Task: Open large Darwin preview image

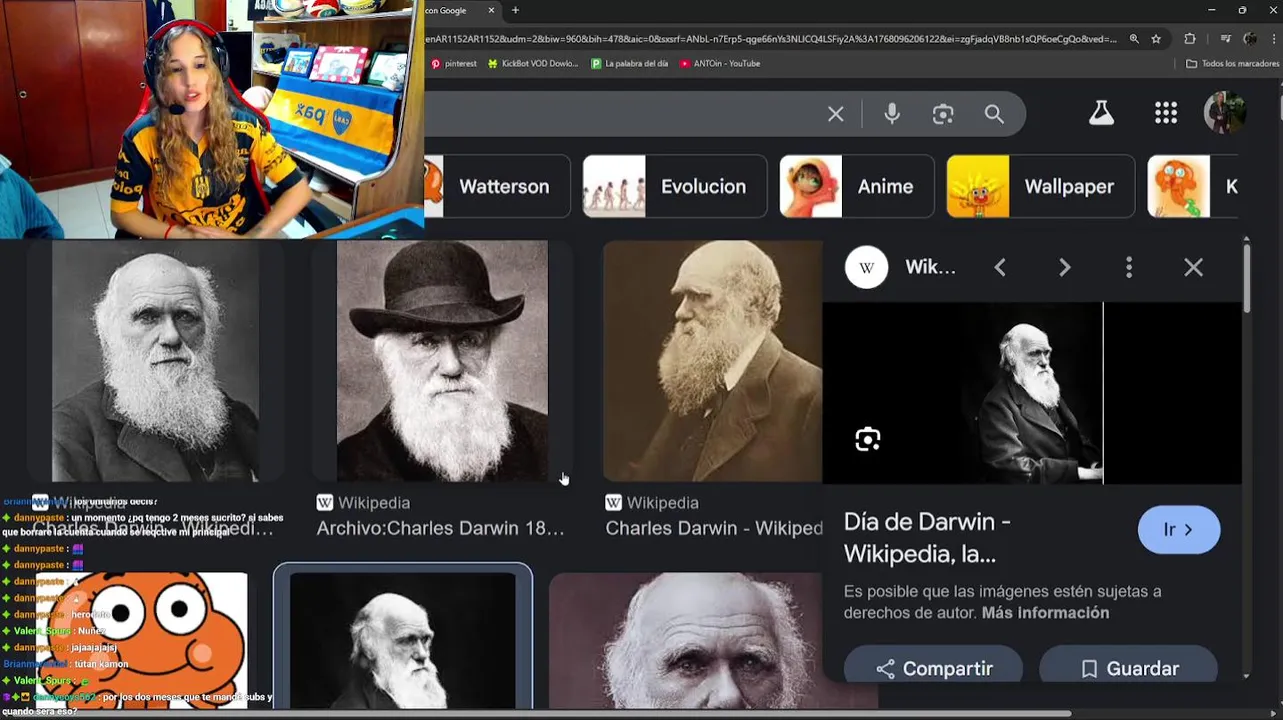Action: click(x=1031, y=393)
